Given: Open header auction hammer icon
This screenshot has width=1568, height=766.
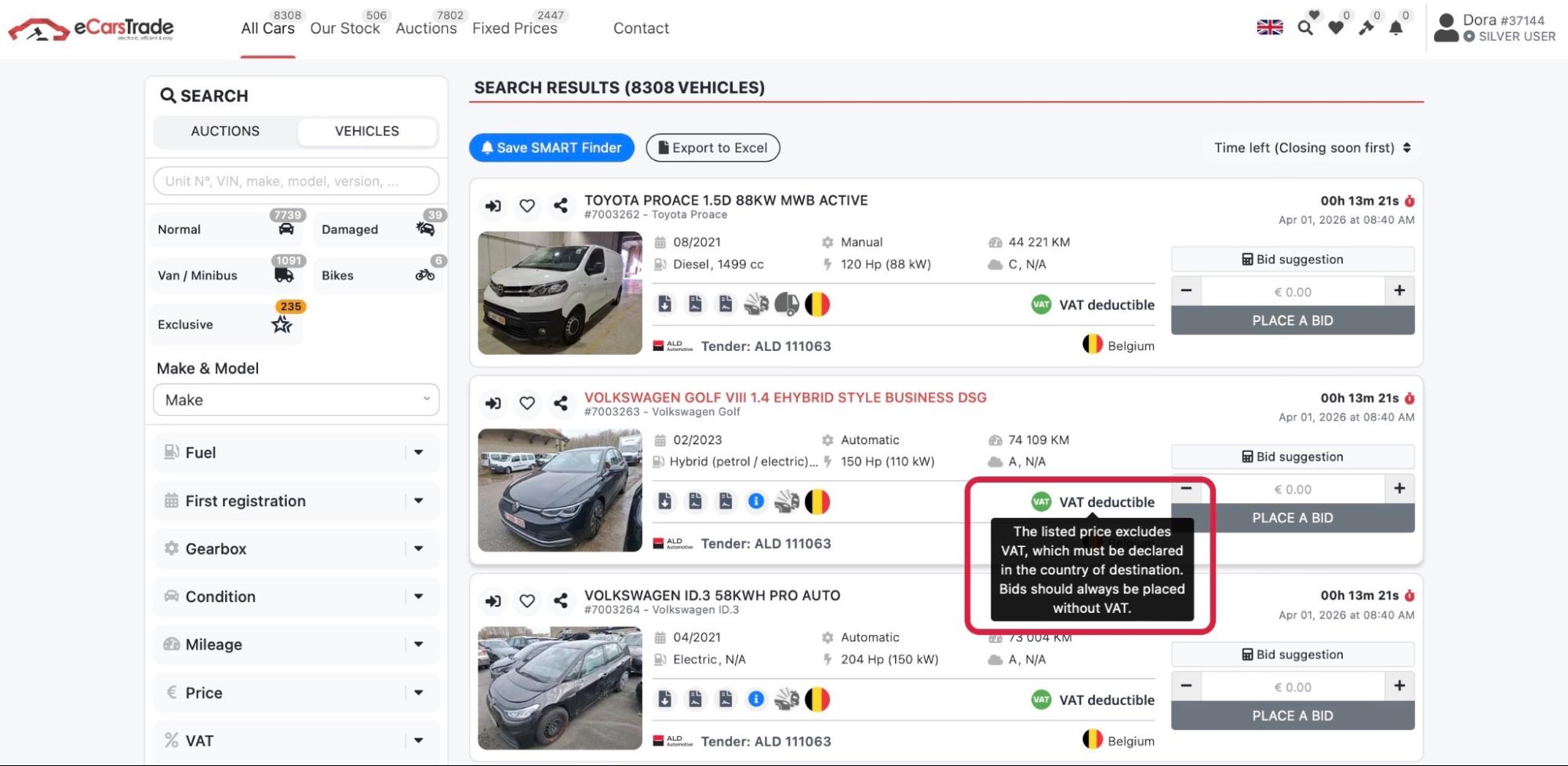Looking at the screenshot, I should coord(1366,28).
